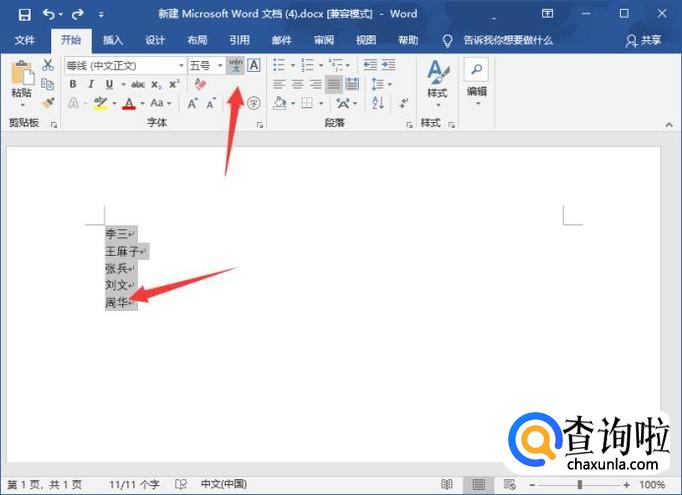Image resolution: width=682 pixels, height=495 pixels.
Task: Open the 编辑 editing button
Action: (x=477, y=83)
